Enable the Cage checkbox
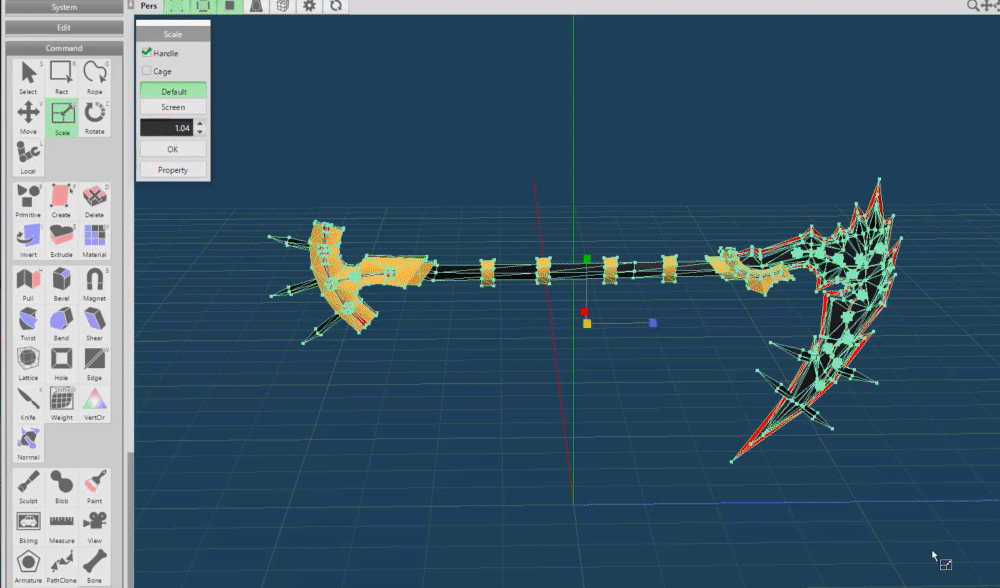This screenshot has width=1000, height=588. (147, 70)
